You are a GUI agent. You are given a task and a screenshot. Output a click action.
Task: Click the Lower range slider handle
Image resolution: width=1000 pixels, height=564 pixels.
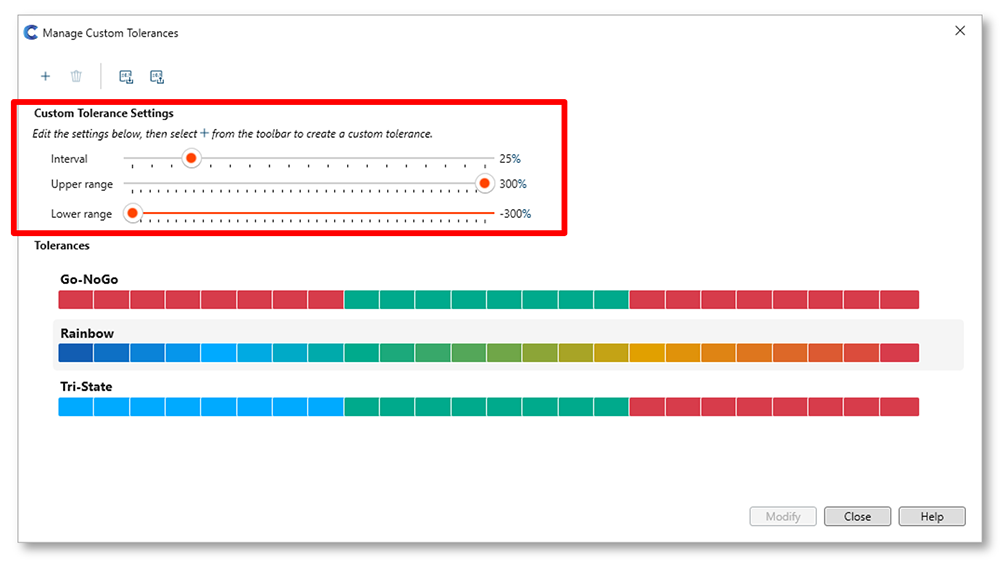point(132,213)
